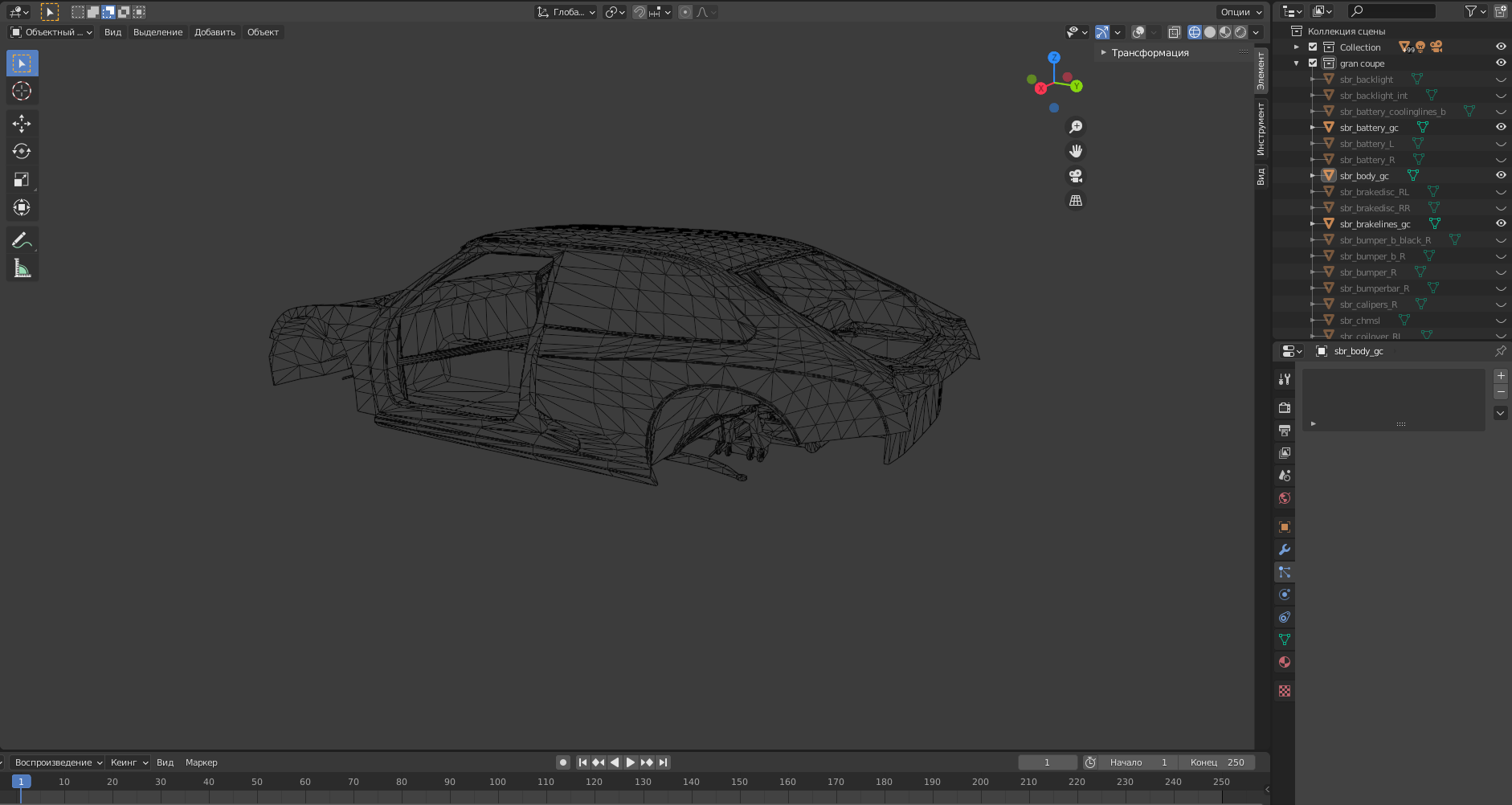Open the Texture properties checker icon
The height and width of the screenshot is (805, 1512).
pos(1284,691)
